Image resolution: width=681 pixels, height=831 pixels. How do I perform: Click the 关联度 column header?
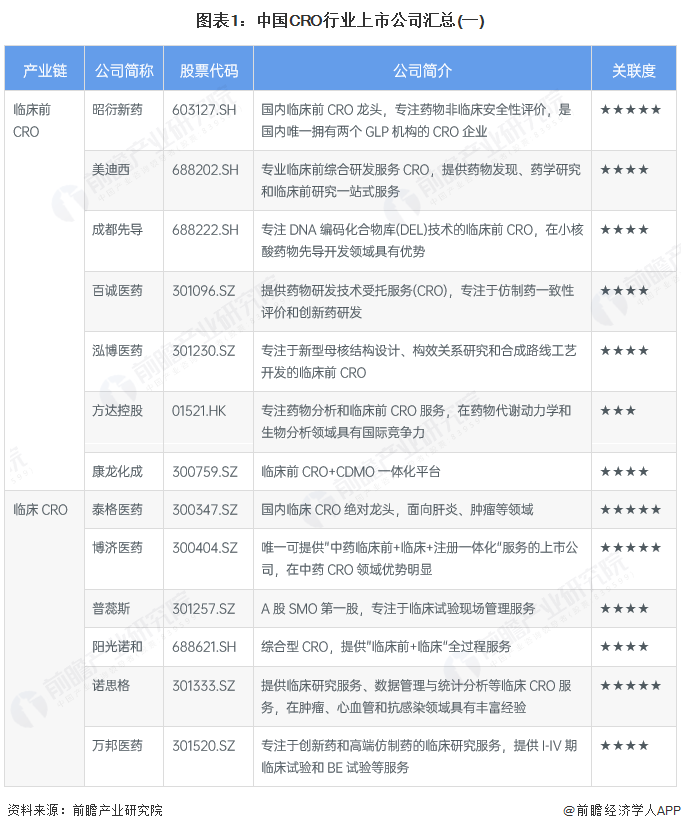click(634, 70)
